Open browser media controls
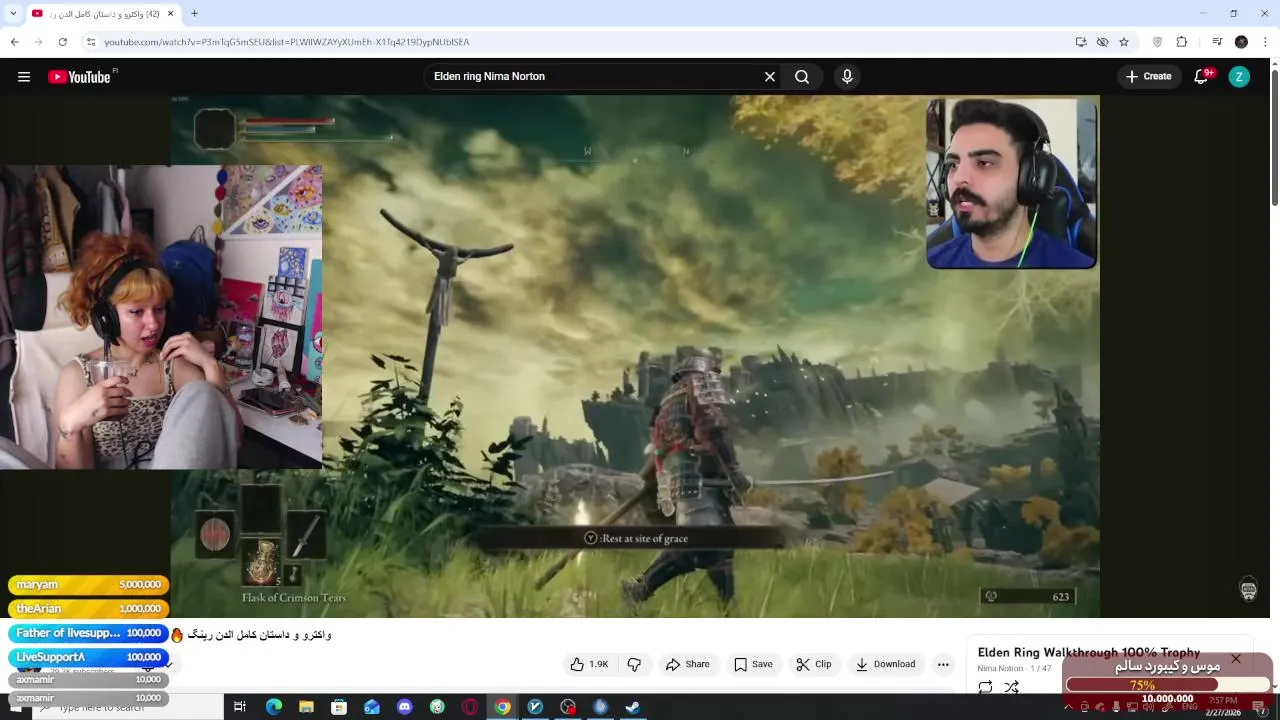Image resolution: width=1280 pixels, height=720 pixels. [1217, 42]
